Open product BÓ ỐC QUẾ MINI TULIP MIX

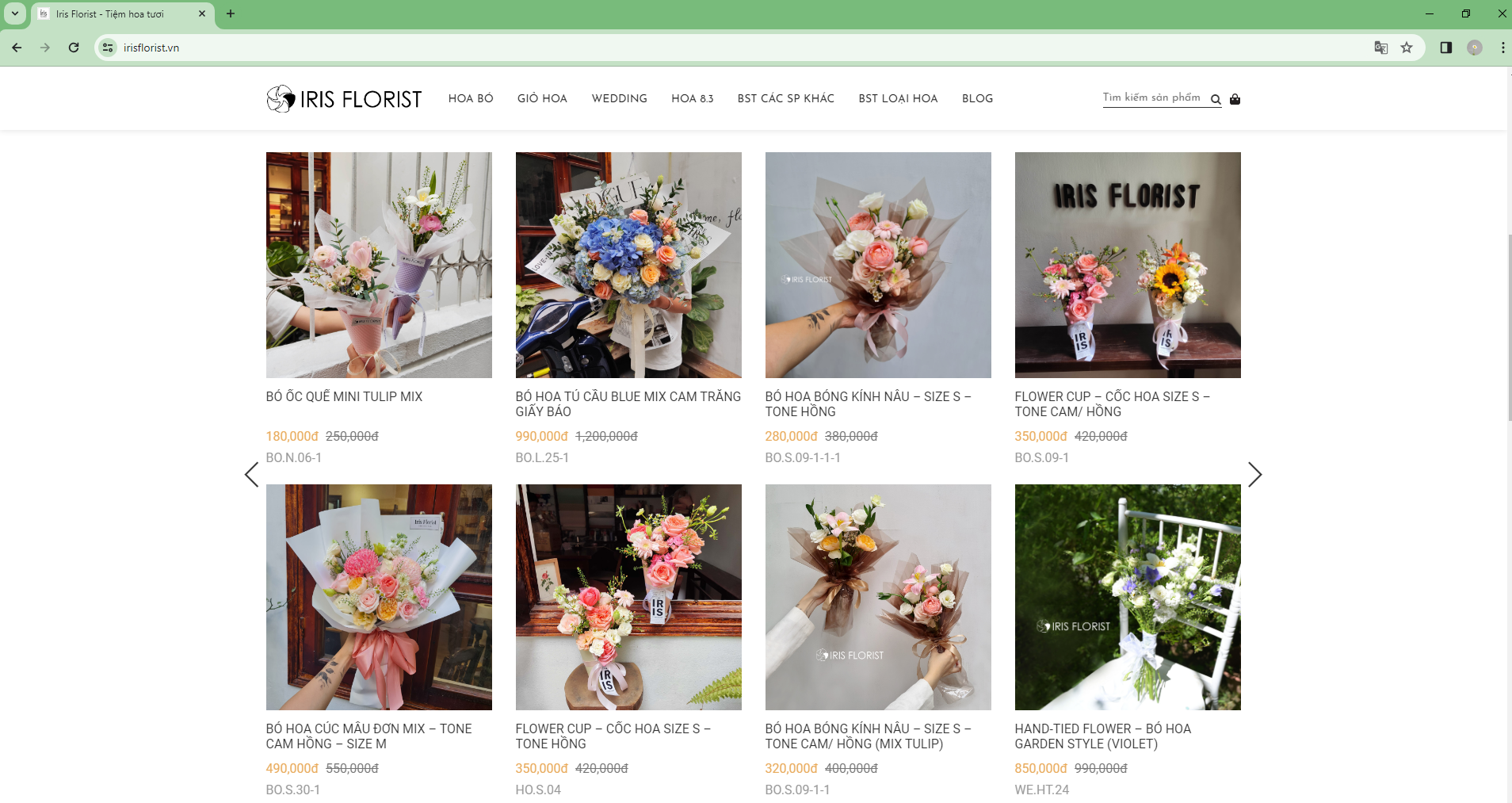pos(345,397)
